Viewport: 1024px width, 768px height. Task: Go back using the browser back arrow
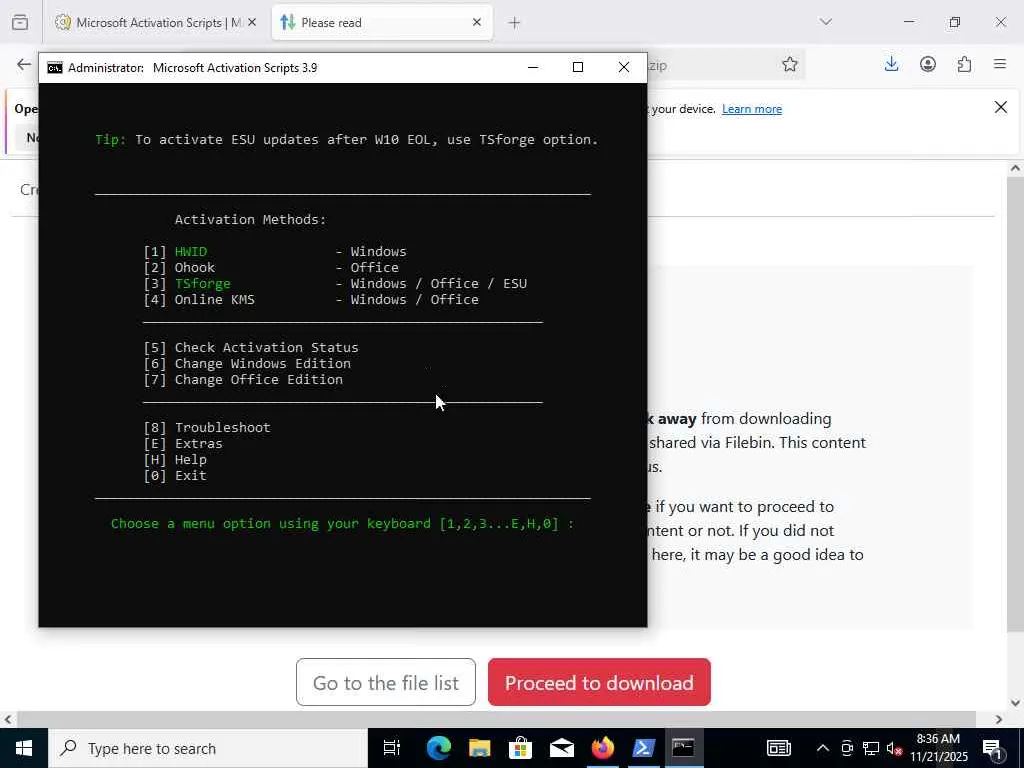pyautogui.click(x=24, y=64)
